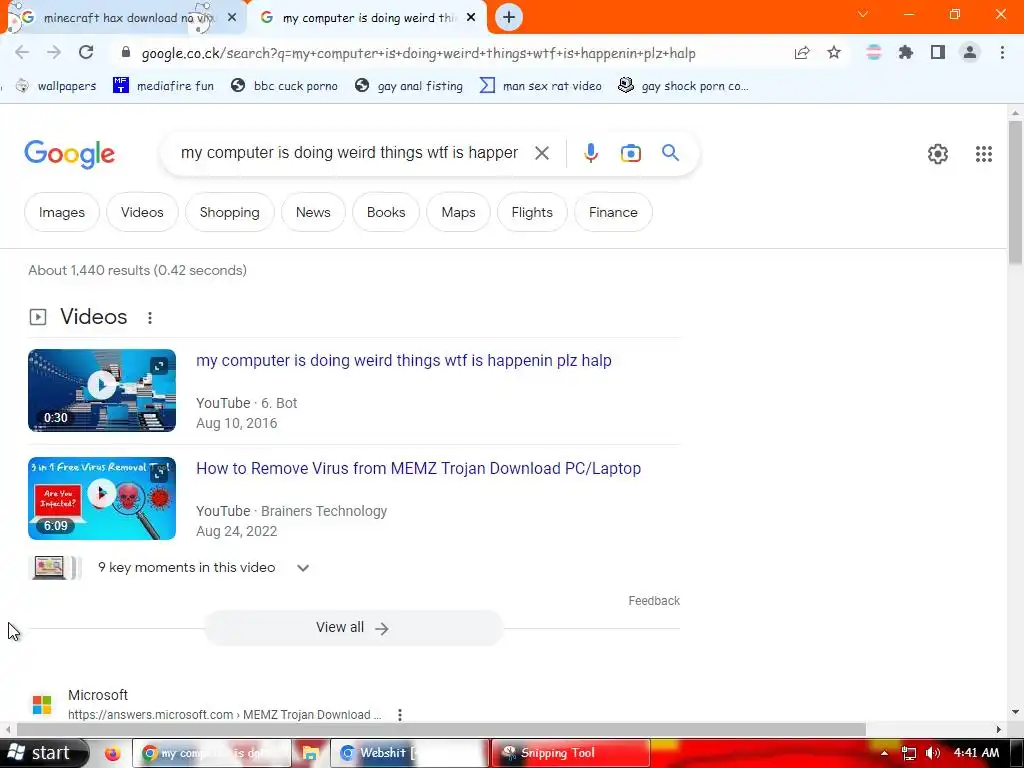The height and width of the screenshot is (768, 1024).
Task: Click the 4:41 AM taskbar clock
Action: click(976, 753)
